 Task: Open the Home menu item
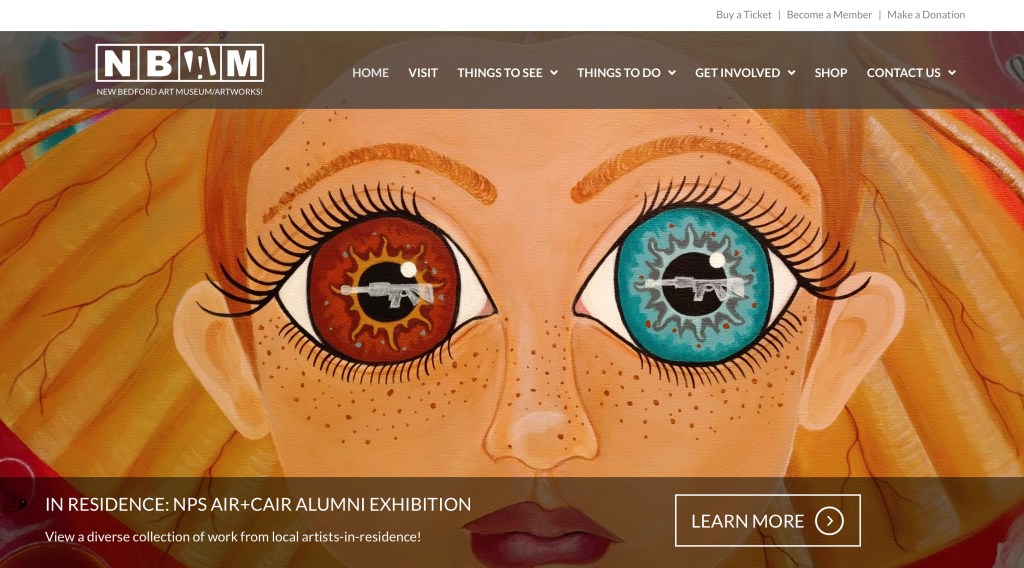point(370,72)
